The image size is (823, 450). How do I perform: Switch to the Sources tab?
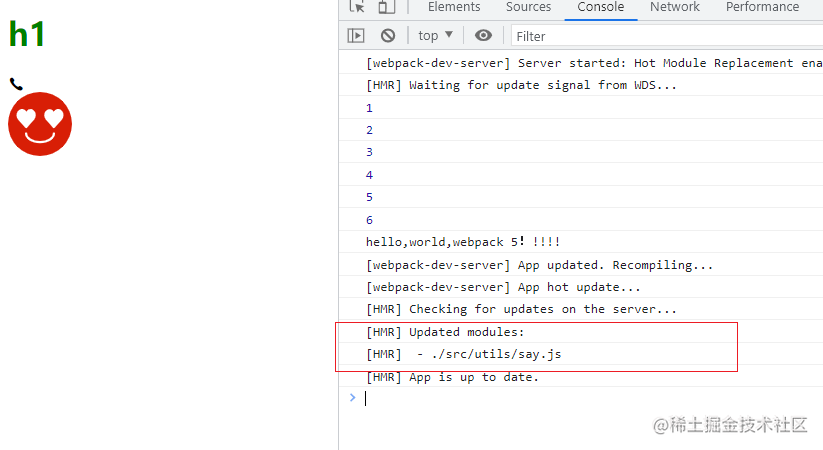528,7
